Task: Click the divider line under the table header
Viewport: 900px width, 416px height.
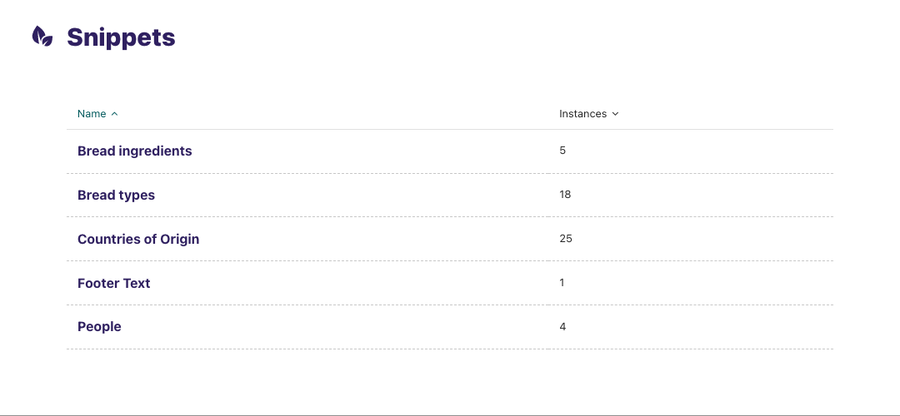Action: (450, 129)
